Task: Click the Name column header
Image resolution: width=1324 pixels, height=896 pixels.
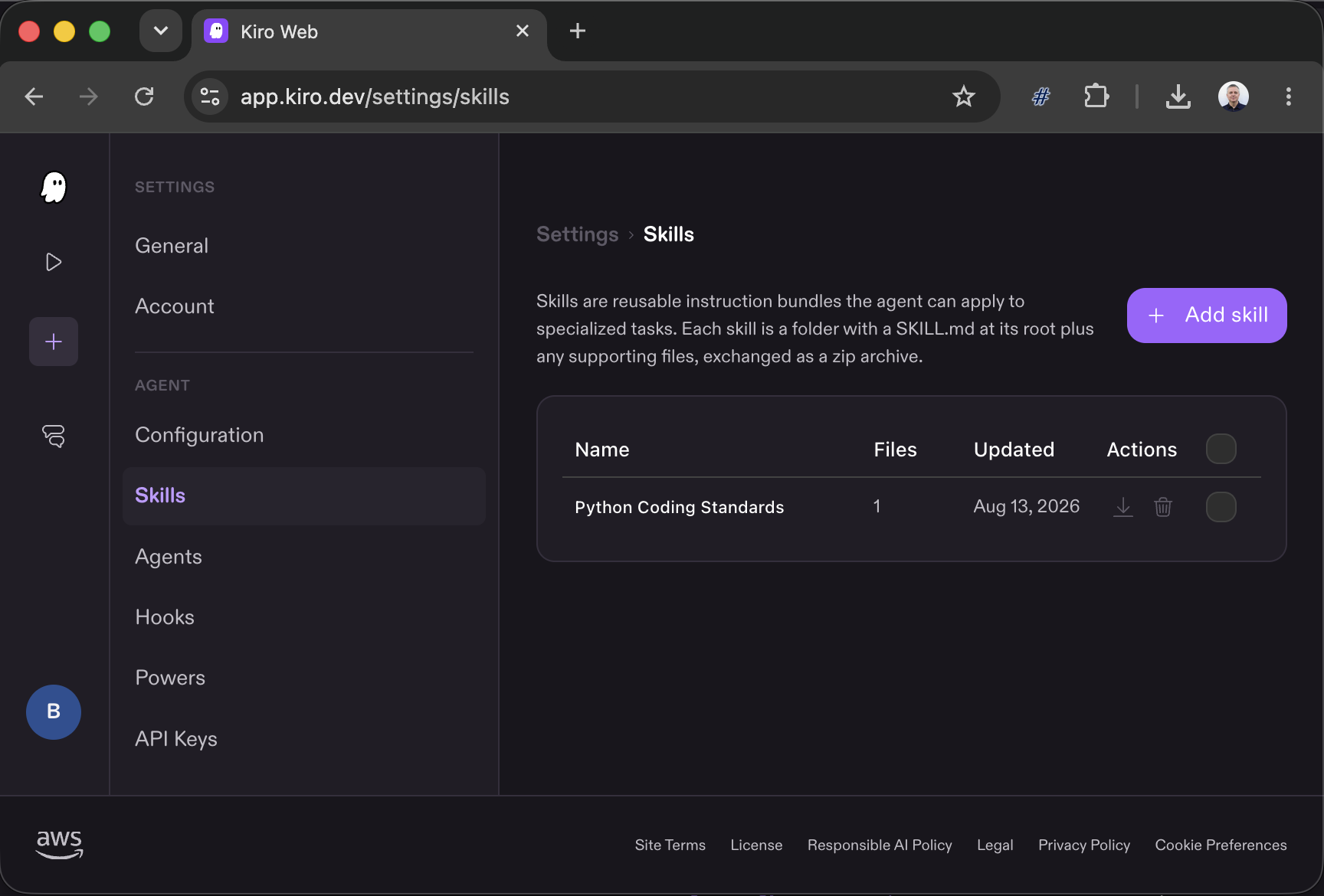Action: (x=602, y=450)
